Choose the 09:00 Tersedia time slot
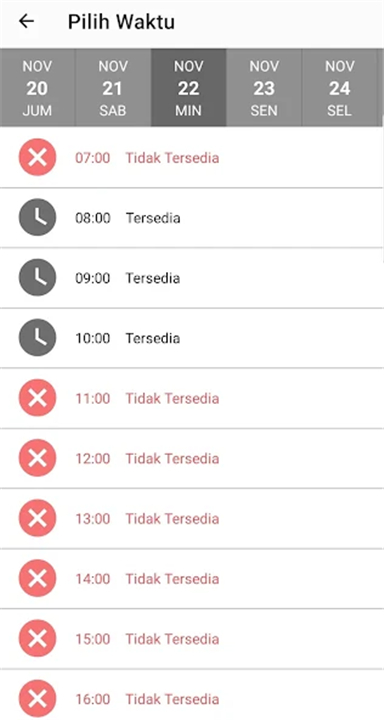 coord(192,278)
